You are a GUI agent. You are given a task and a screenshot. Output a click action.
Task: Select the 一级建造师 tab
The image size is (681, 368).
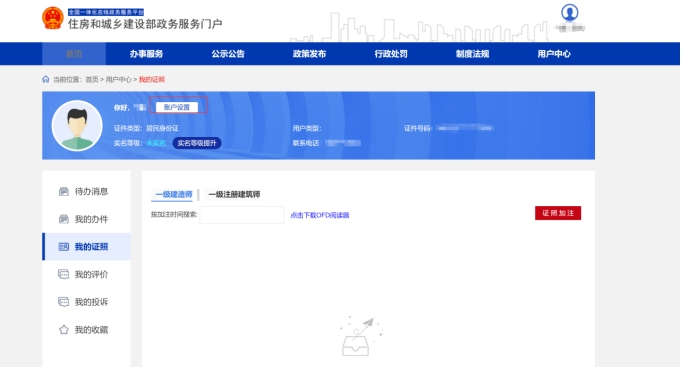174,194
